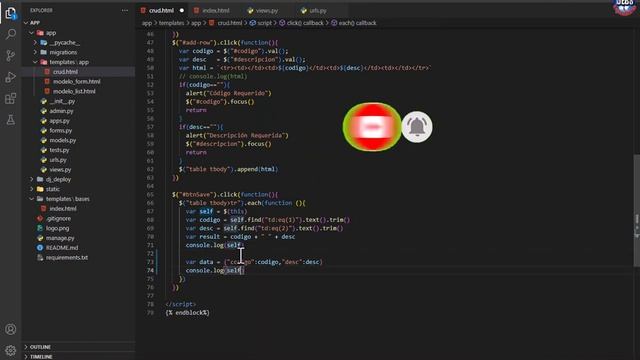
Task: Click alert("Descripción Requerida") line
Action: (x=237, y=136)
